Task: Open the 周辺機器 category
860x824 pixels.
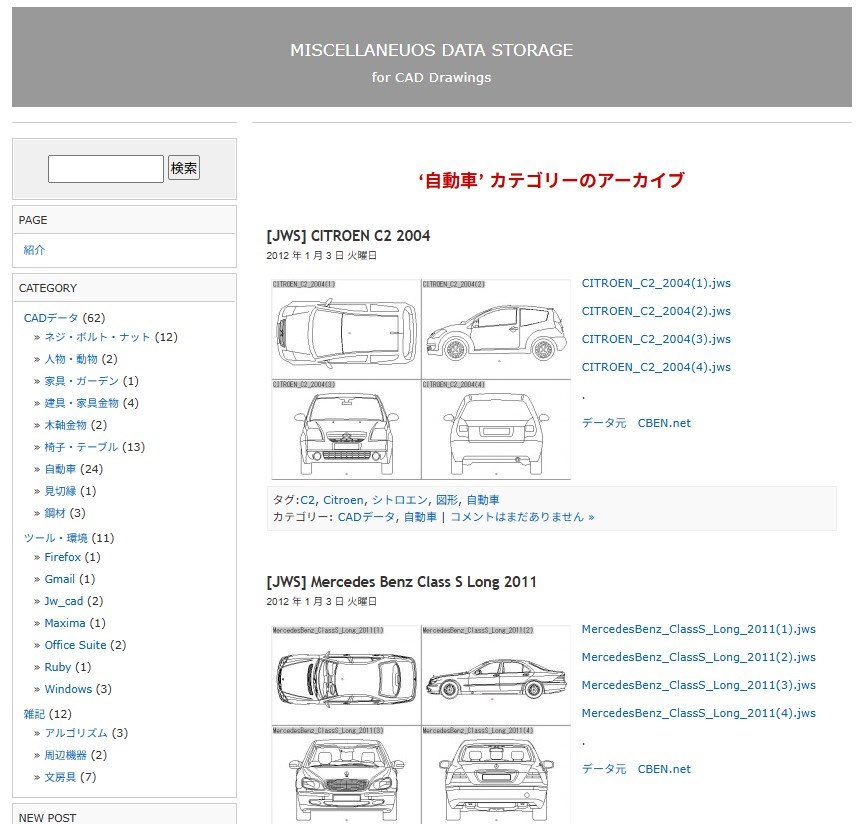Action: tap(65, 755)
